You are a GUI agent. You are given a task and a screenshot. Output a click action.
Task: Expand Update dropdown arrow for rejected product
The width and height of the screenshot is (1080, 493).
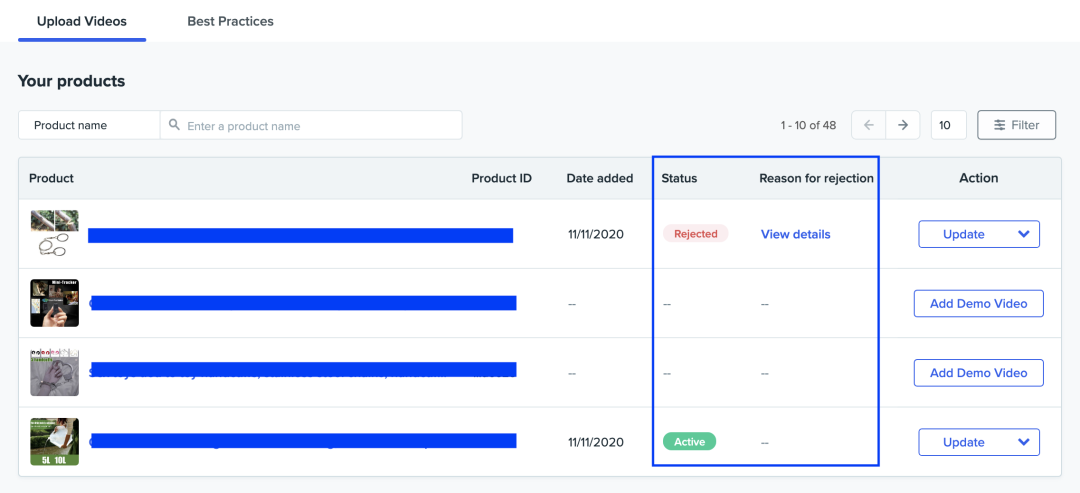[1023, 234]
